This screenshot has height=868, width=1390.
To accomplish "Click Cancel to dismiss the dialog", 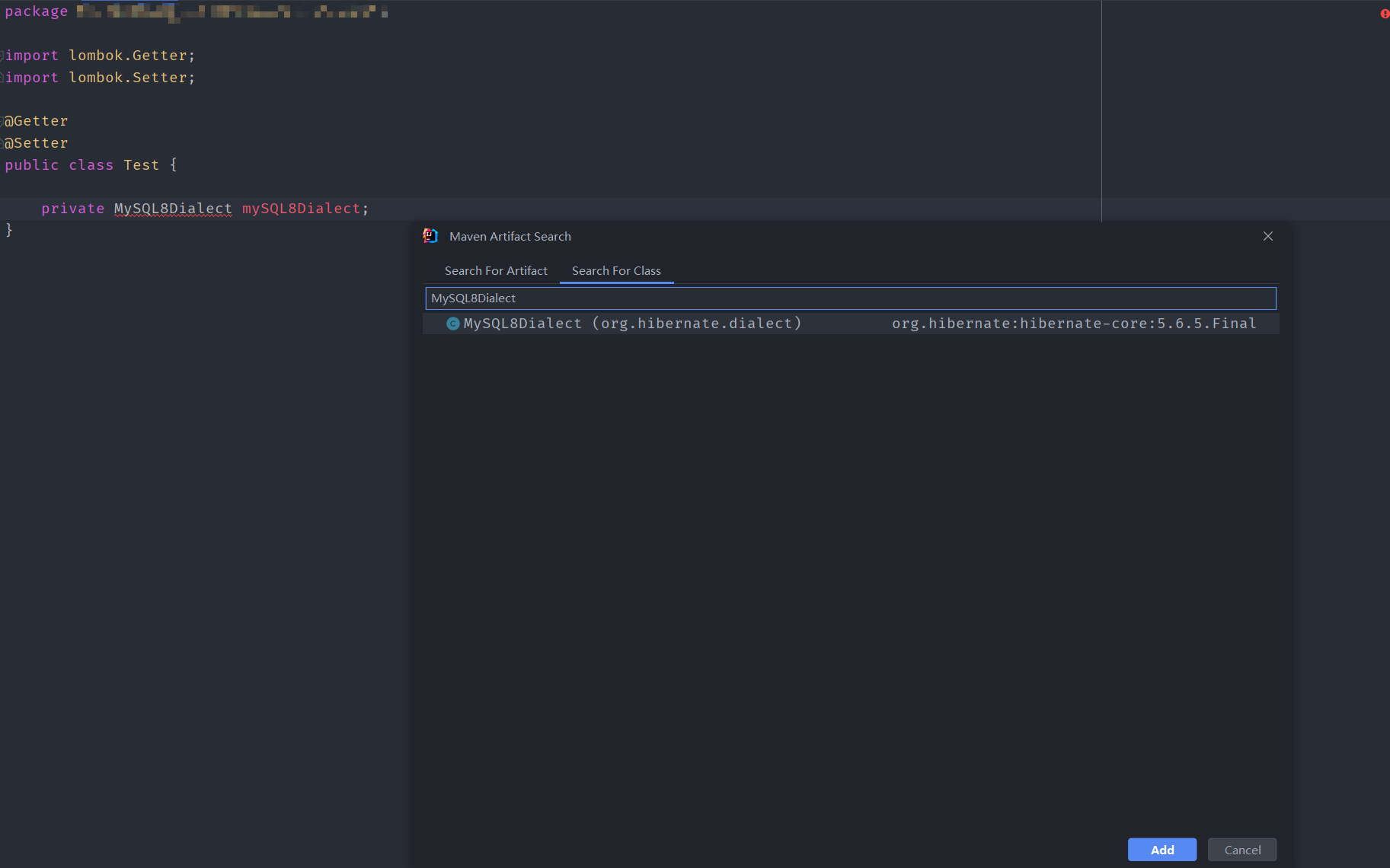I will click(1241, 850).
